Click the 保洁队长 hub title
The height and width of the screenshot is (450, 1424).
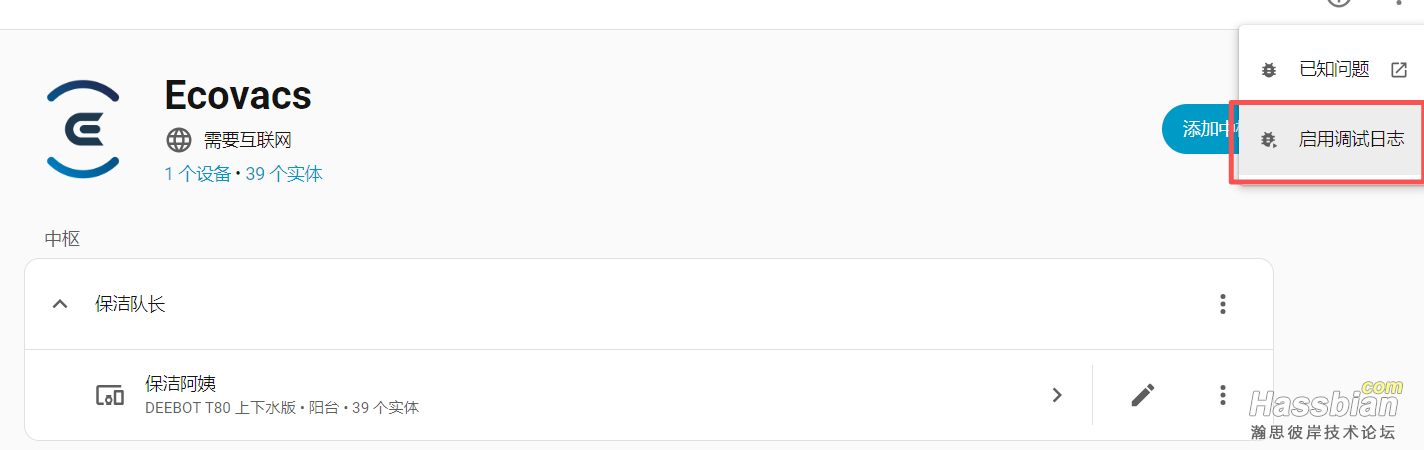[130, 304]
